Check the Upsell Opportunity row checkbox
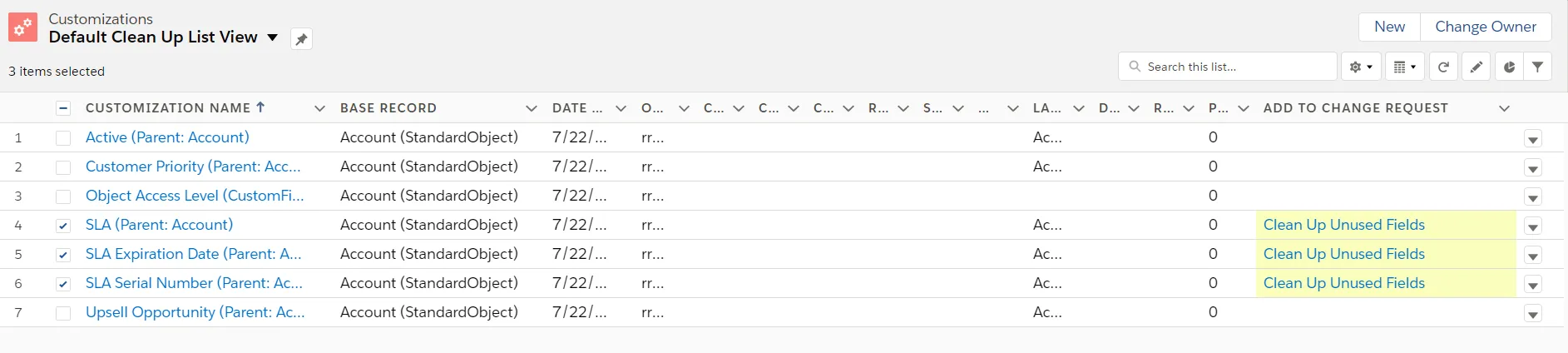Viewport: 1568px width, 353px height. (63, 313)
